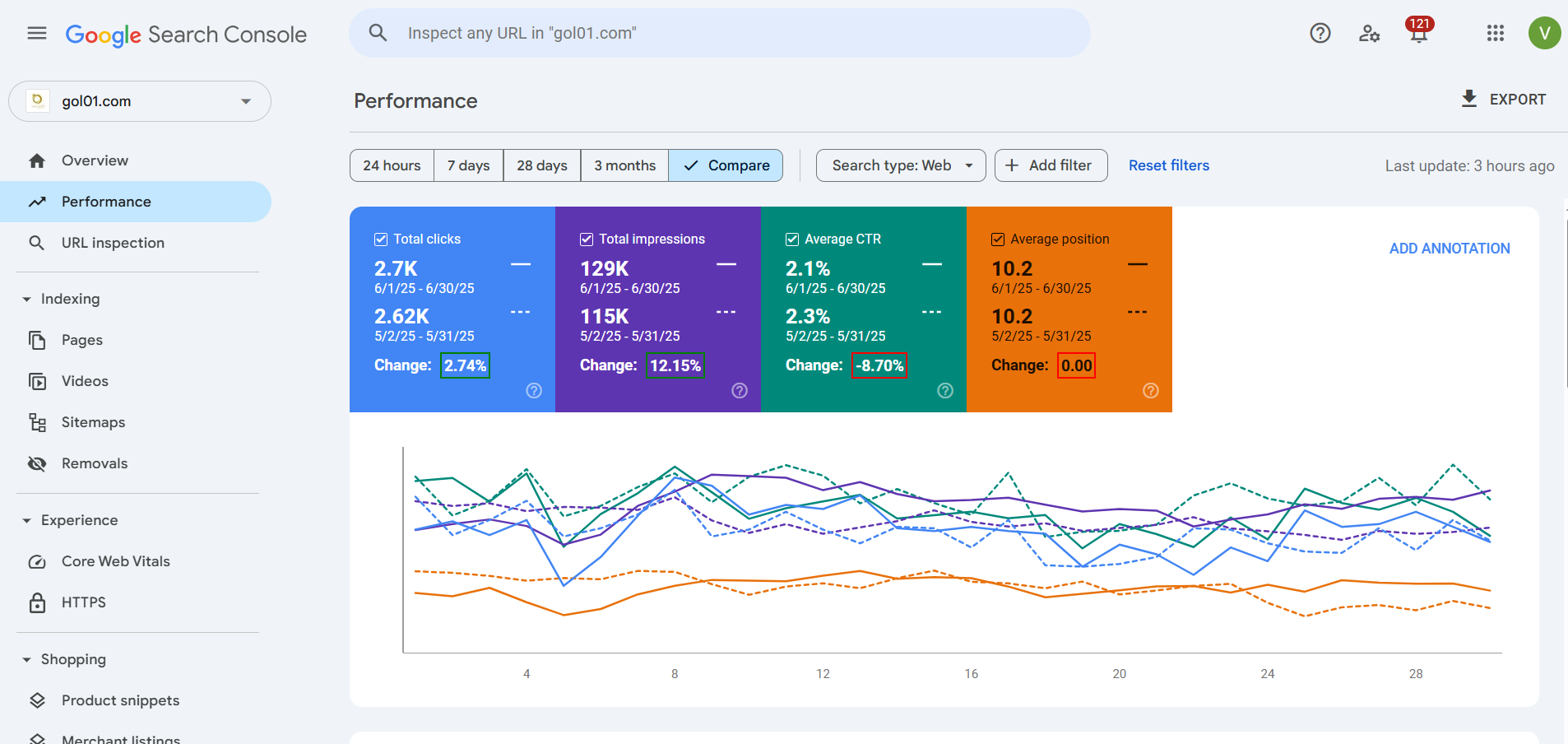The width and height of the screenshot is (1568, 744).
Task: Open the Search type: Web dropdown
Action: point(901,165)
